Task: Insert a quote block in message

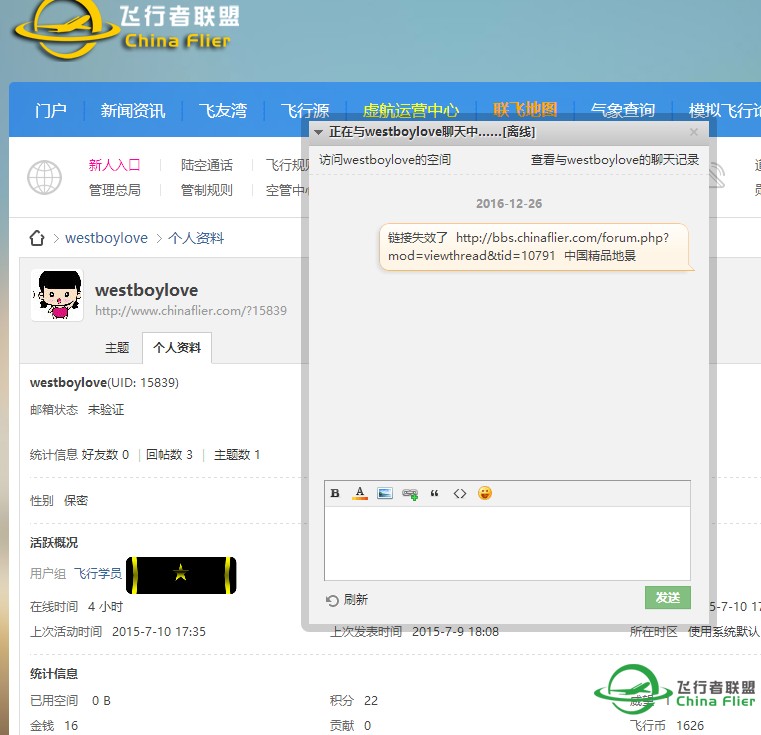Action: pos(435,493)
